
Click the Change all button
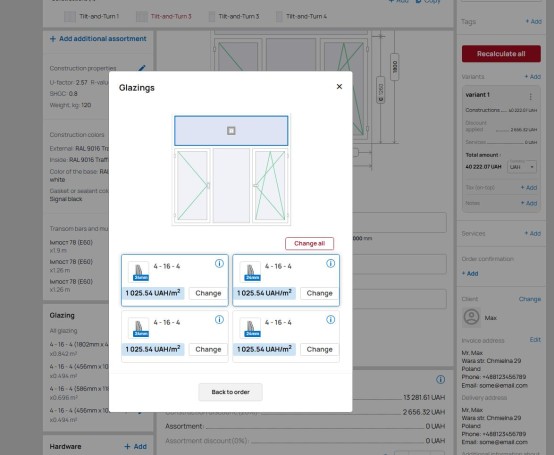[310, 243]
